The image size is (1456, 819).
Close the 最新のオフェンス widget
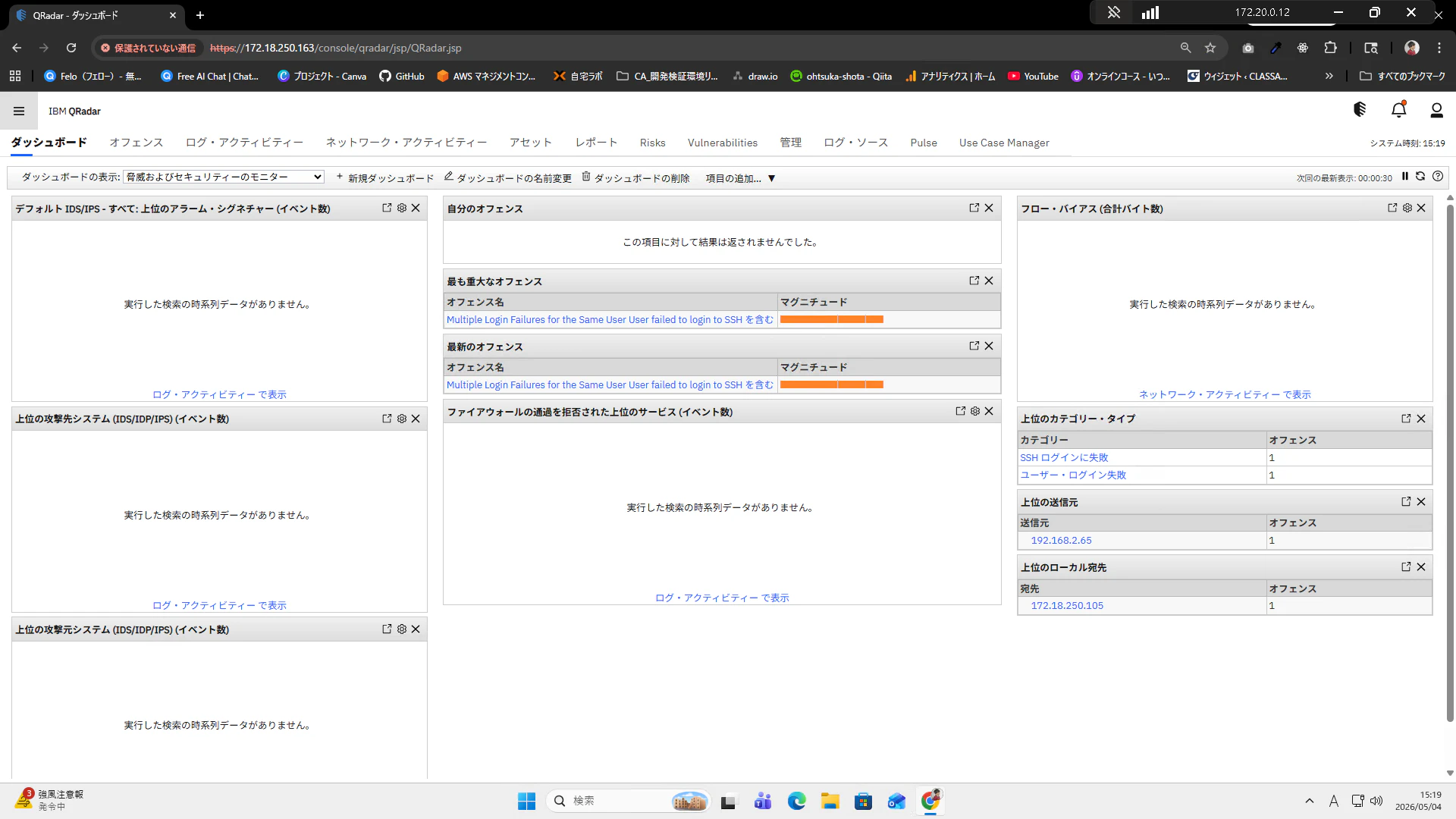pos(989,346)
